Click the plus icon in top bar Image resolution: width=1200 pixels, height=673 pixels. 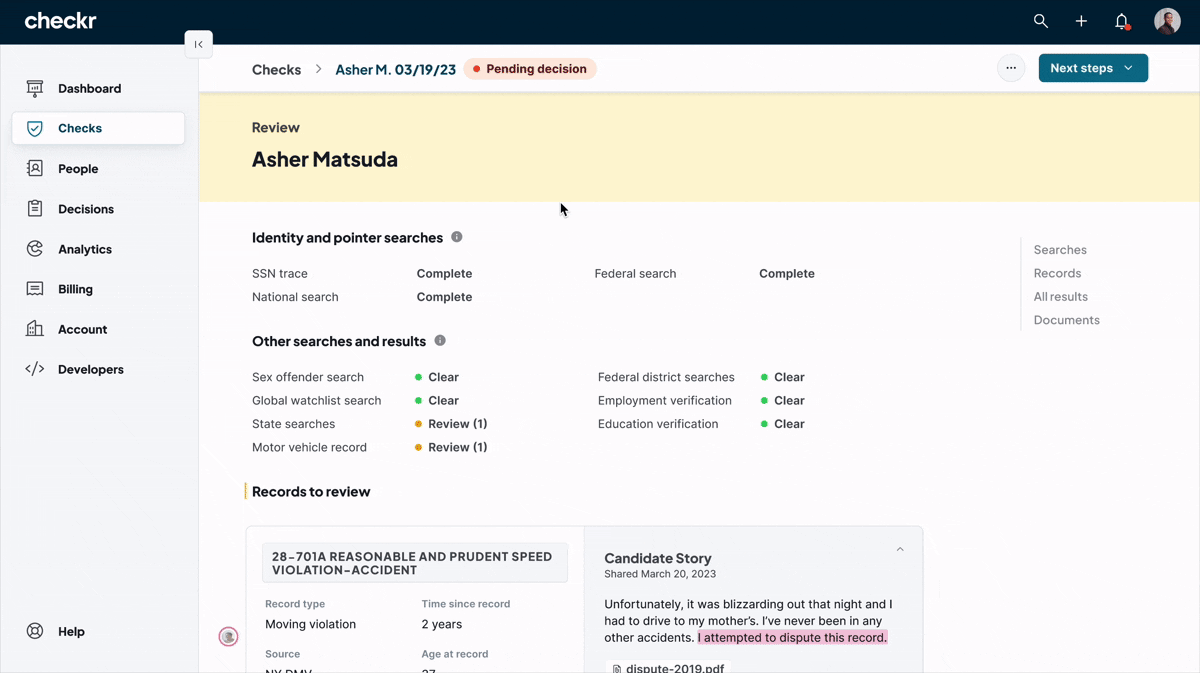coord(1081,21)
